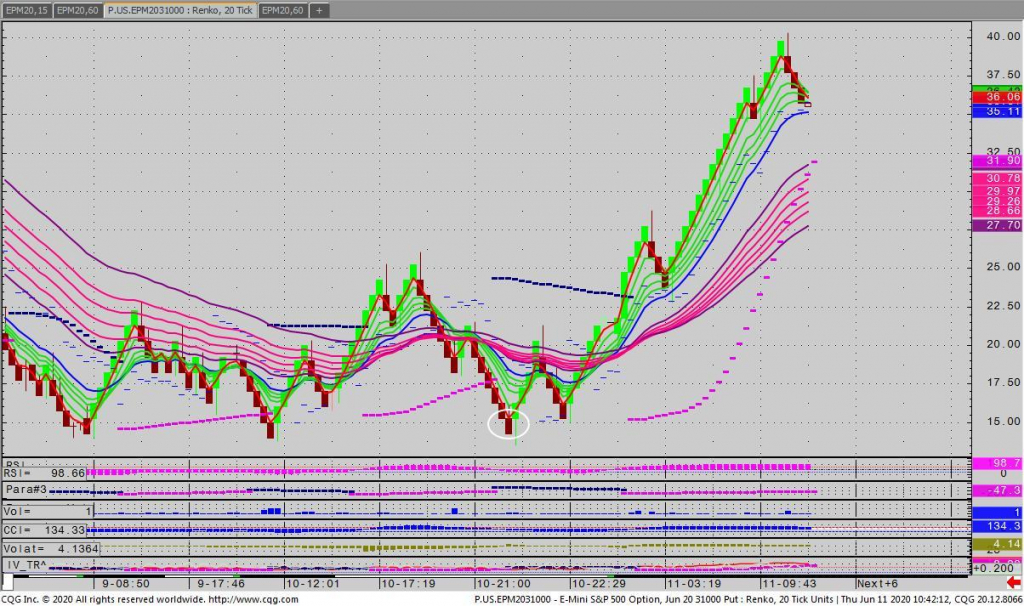Click the red arrow icon at the time axis end
Viewport: 1024px width, 606px height.
pos(1013,582)
